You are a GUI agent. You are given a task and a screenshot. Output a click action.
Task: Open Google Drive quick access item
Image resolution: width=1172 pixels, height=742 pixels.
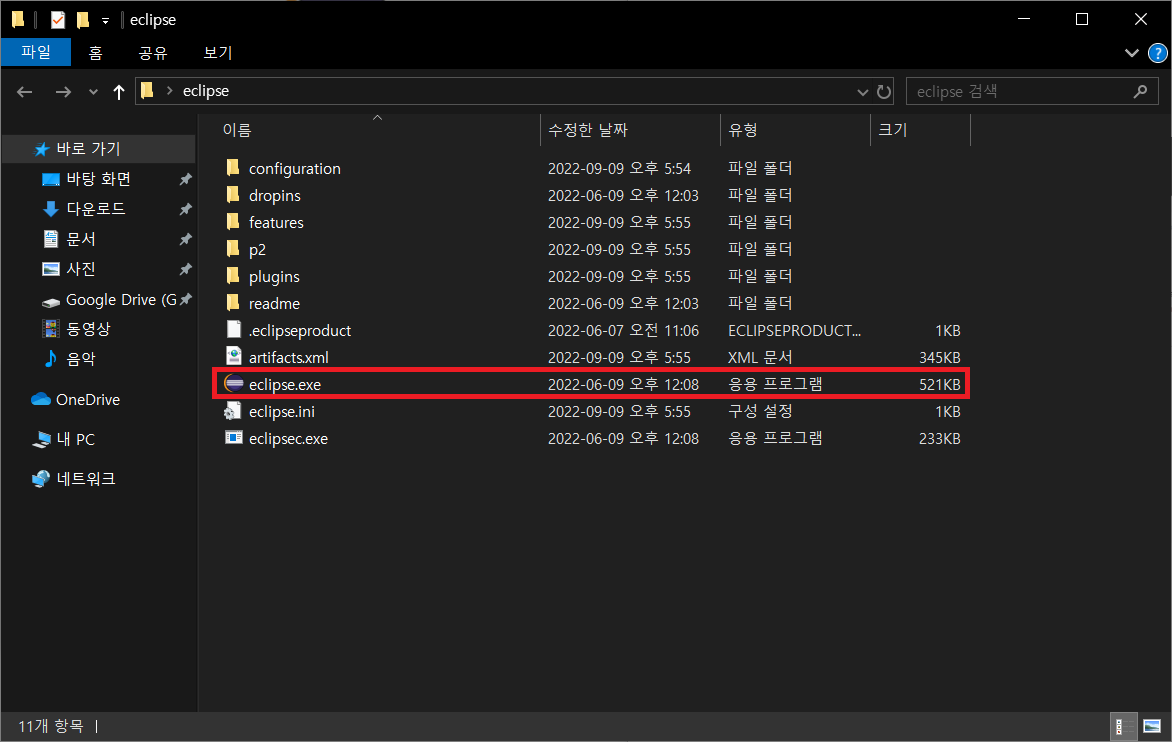[x=109, y=300]
